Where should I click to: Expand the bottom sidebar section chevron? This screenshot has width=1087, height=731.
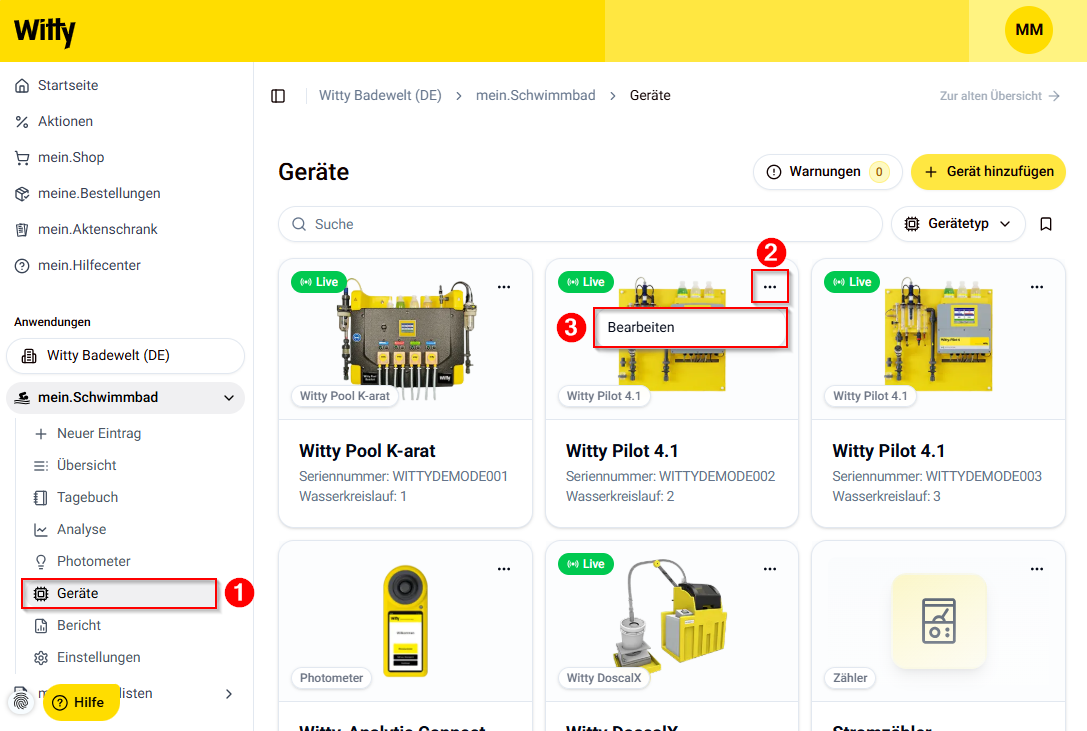[x=229, y=694]
